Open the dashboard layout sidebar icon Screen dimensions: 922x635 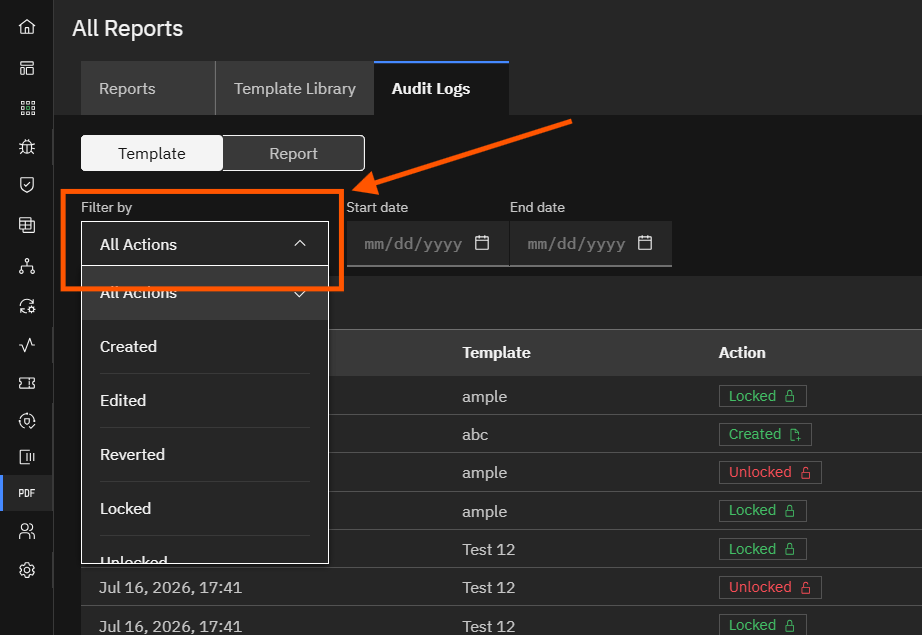click(x=26, y=68)
